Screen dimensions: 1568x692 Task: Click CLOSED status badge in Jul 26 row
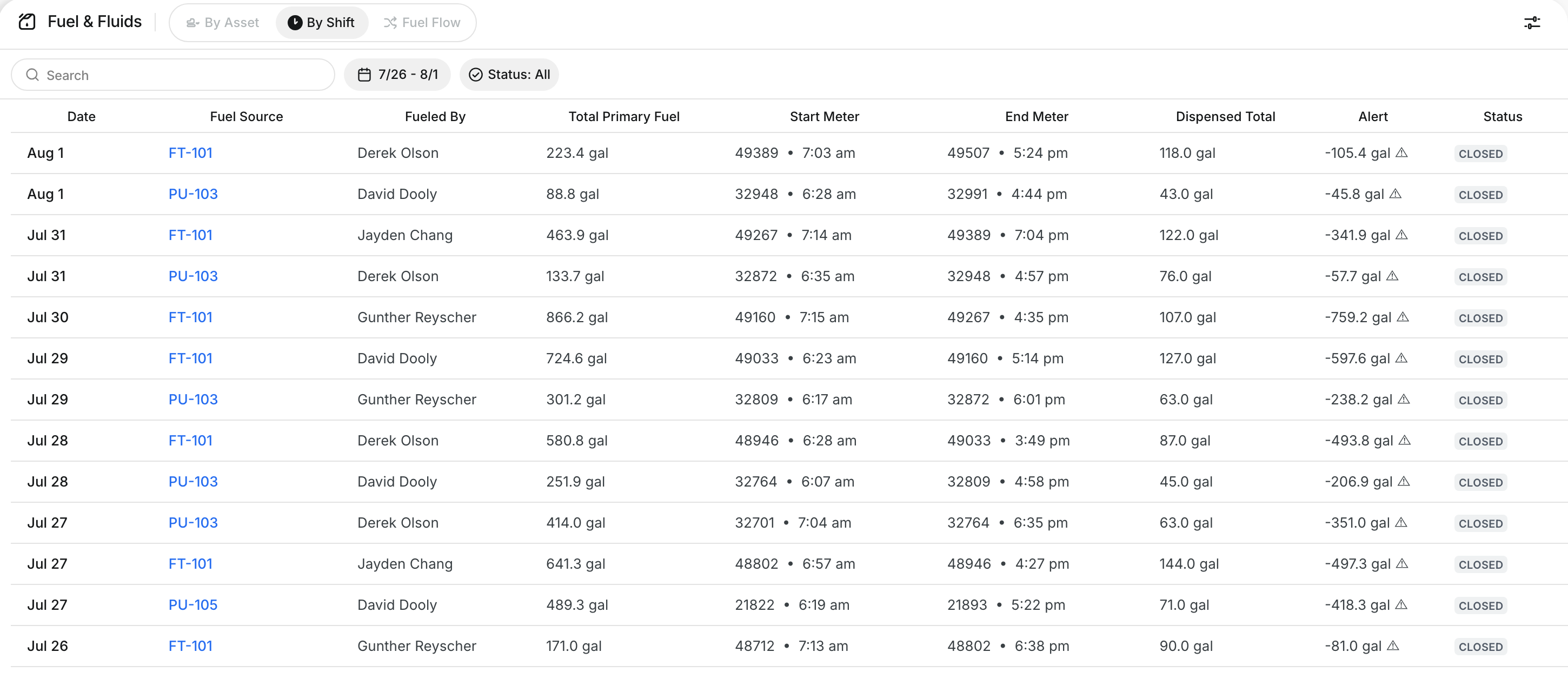[1480, 647]
